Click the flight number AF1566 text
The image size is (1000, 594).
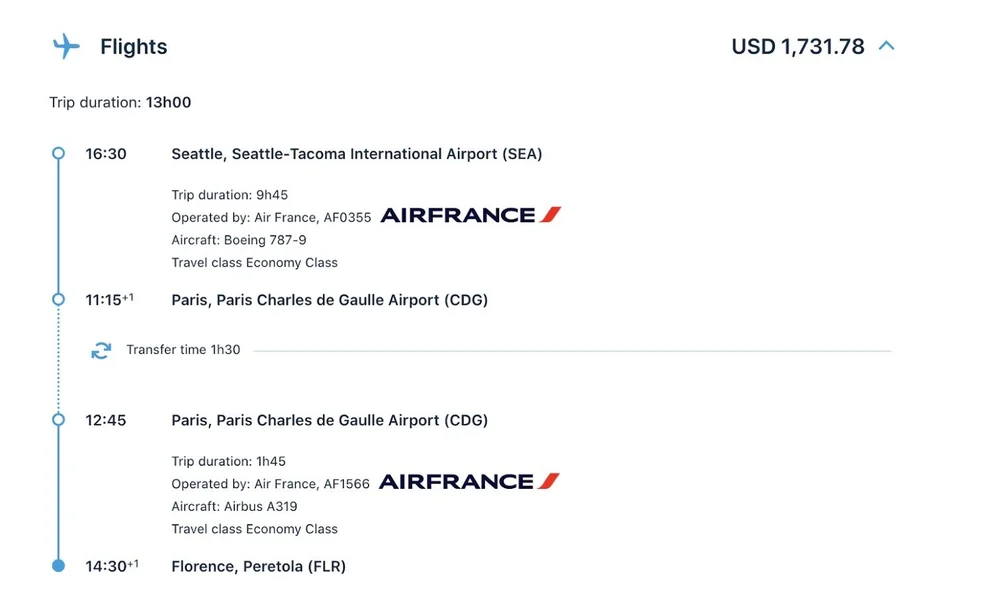coord(346,484)
